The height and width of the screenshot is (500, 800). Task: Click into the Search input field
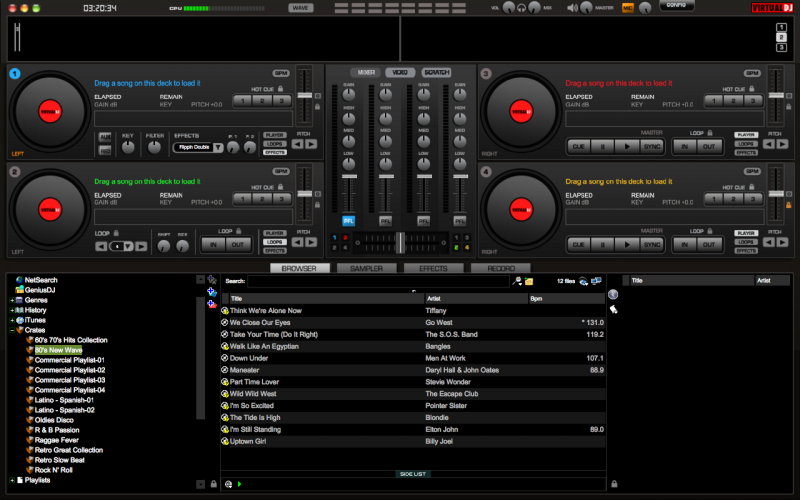tap(378, 281)
